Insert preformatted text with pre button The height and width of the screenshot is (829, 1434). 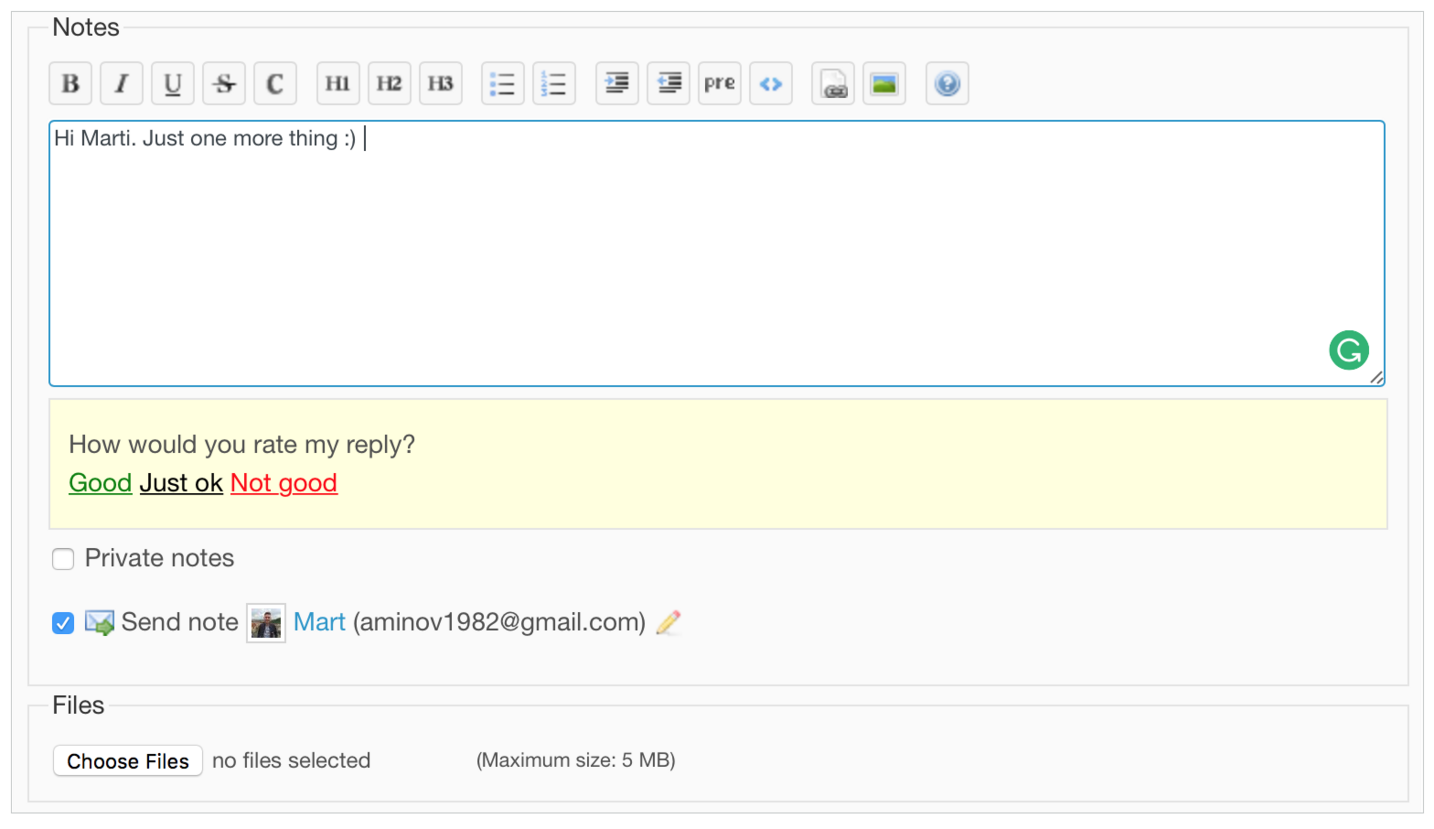[719, 84]
